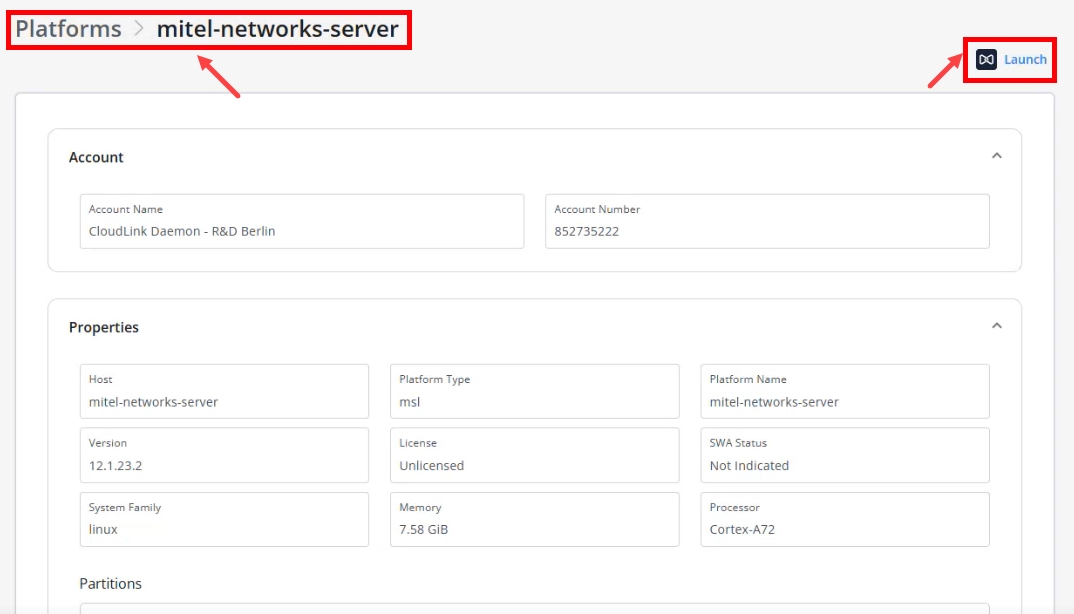This screenshot has width=1074, height=614.
Task: Click the Host field
Action: coord(224,391)
